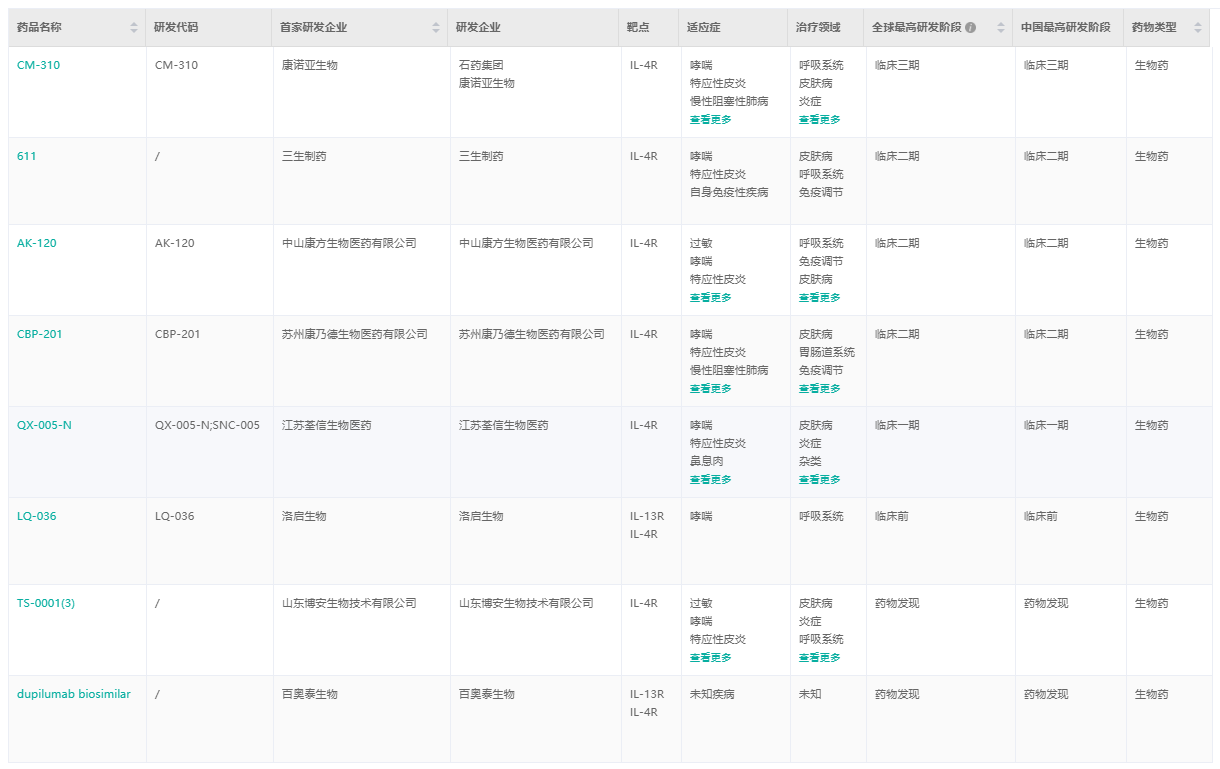Screen dimensions: 1220x769
Task: Click 临床前 in 全球最高研发阶段 column
Action: [x=892, y=516]
